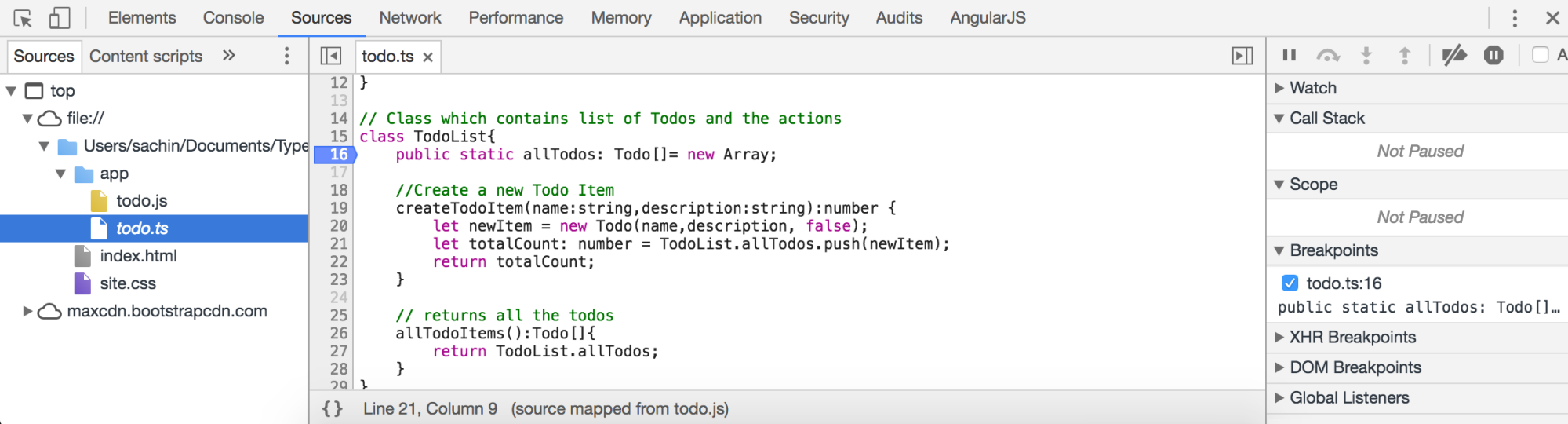The width and height of the screenshot is (1568, 424).
Task: Open DevTools three-dot customize menu
Action: coord(1515,17)
